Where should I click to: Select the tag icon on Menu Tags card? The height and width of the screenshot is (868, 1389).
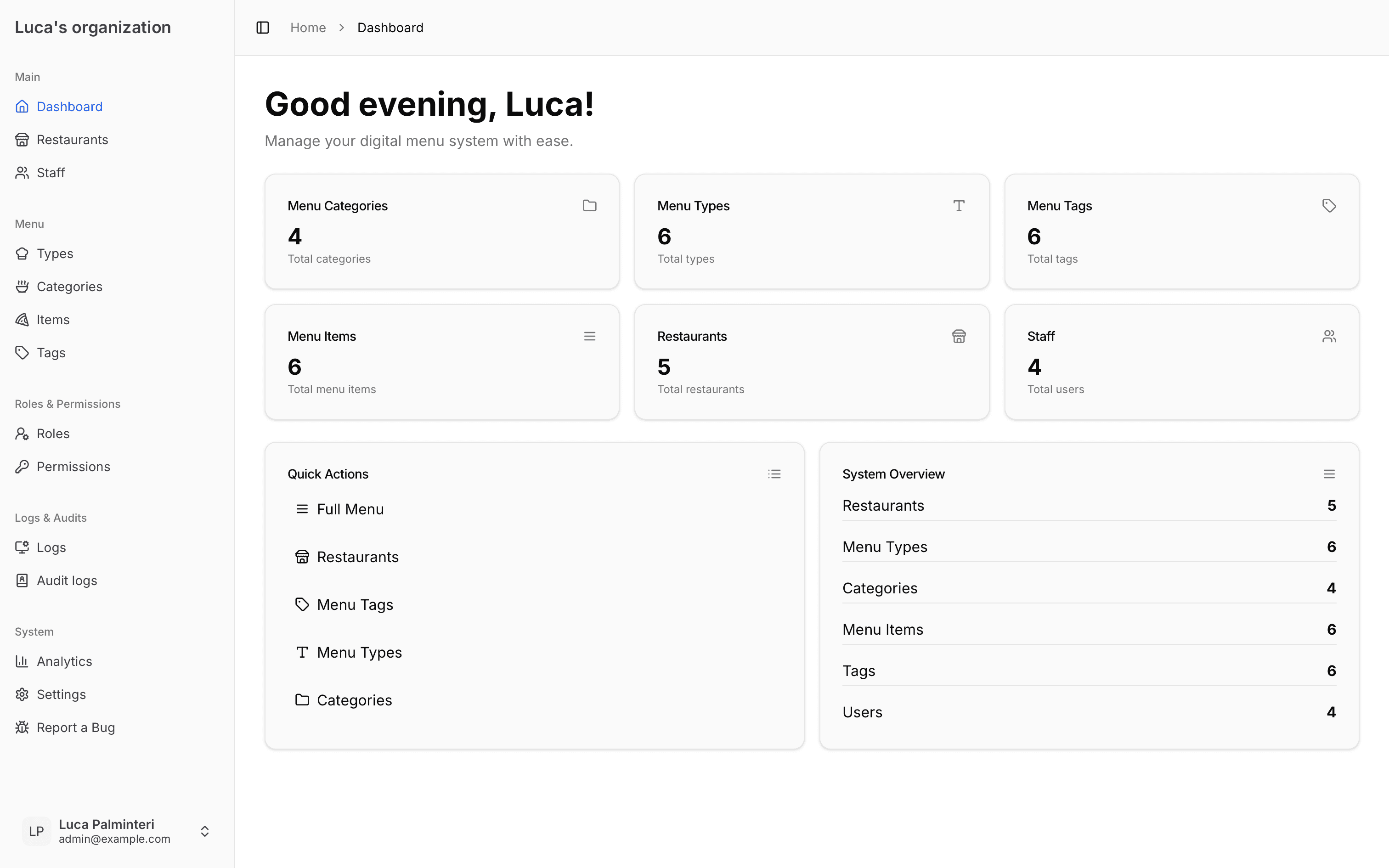pos(1329,206)
